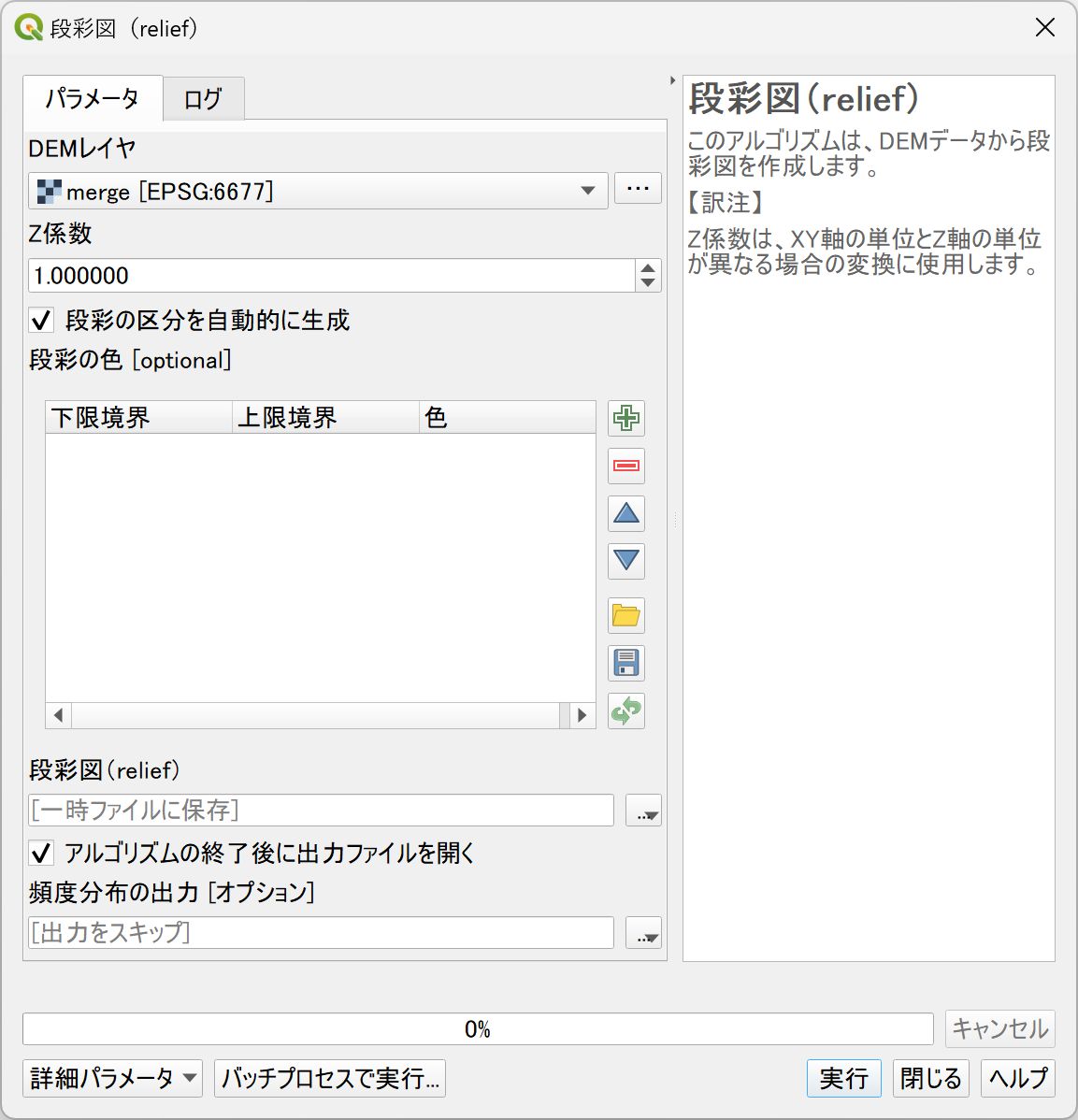Click the Z係数 value field
The width and height of the screenshot is (1078, 1120).
click(x=332, y=276)
